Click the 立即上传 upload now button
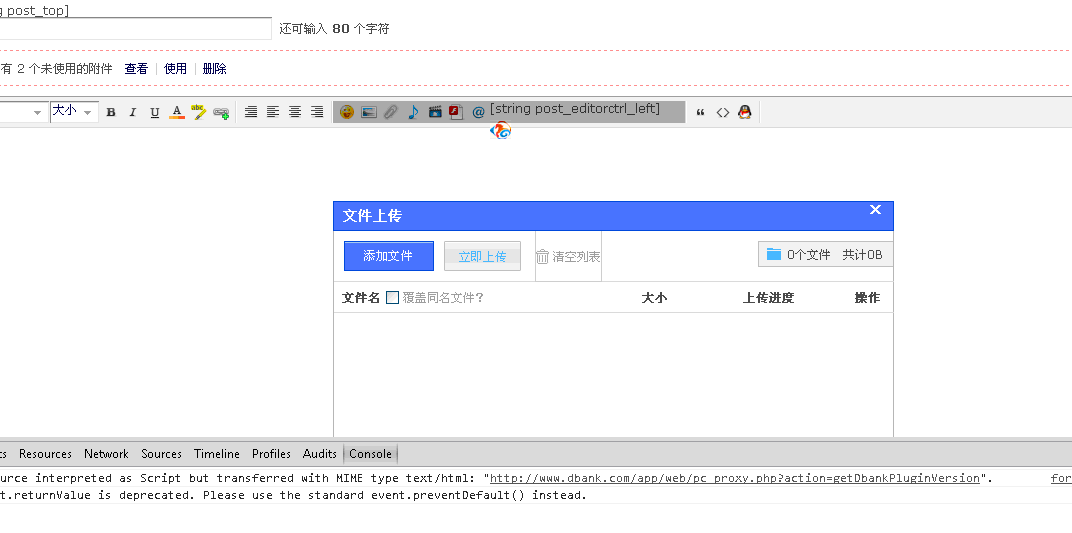 482,256
